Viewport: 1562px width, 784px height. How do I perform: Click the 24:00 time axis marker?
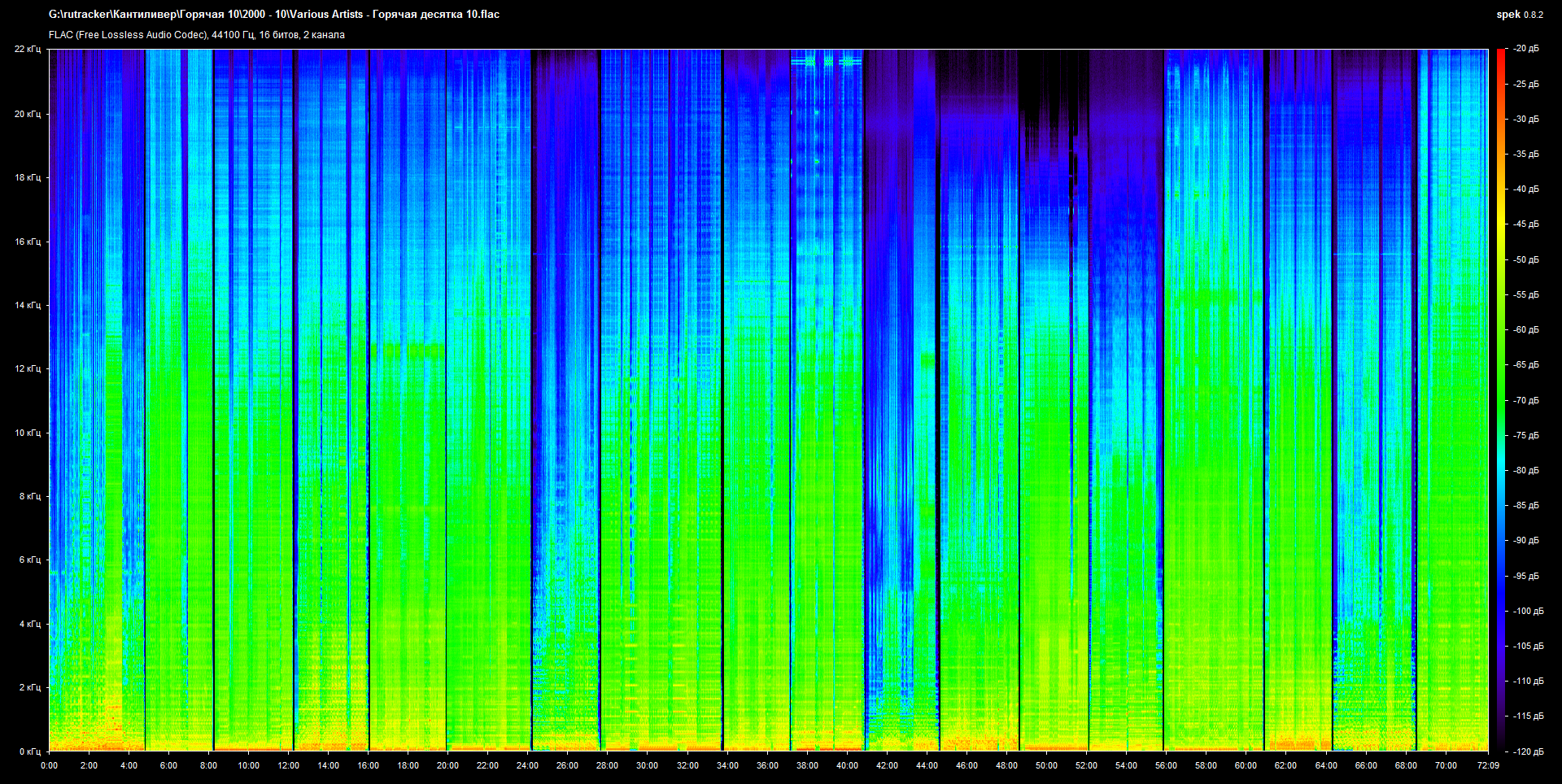527,765
